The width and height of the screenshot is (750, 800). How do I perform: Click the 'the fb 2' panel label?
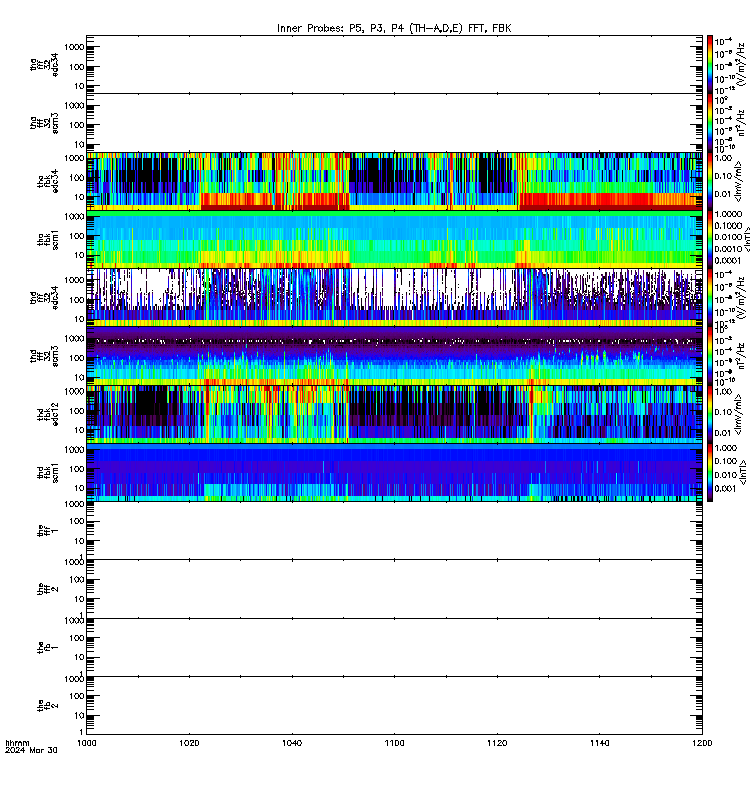(x=48, y=706)
